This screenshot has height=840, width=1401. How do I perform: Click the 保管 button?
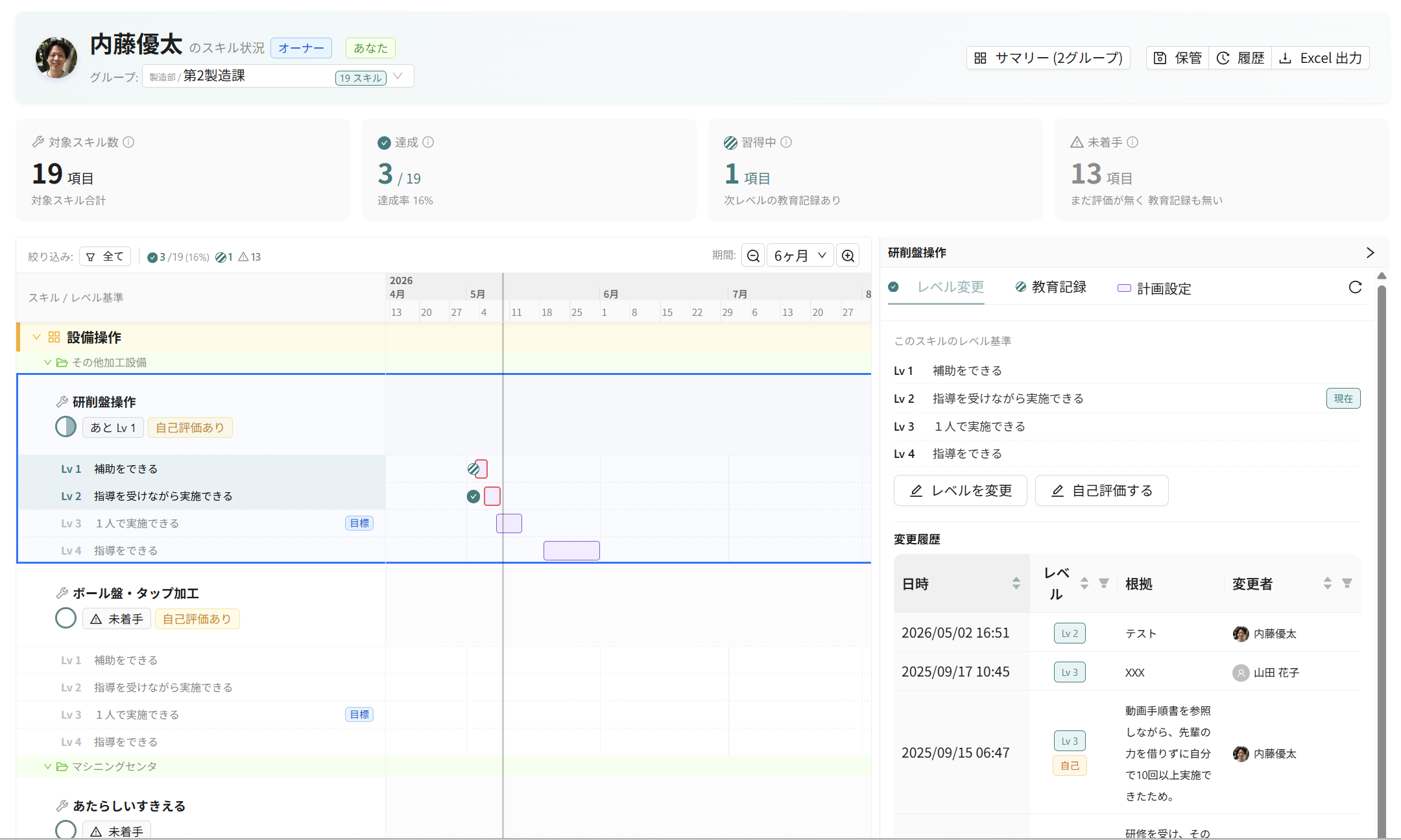[x=1178, y=58]
